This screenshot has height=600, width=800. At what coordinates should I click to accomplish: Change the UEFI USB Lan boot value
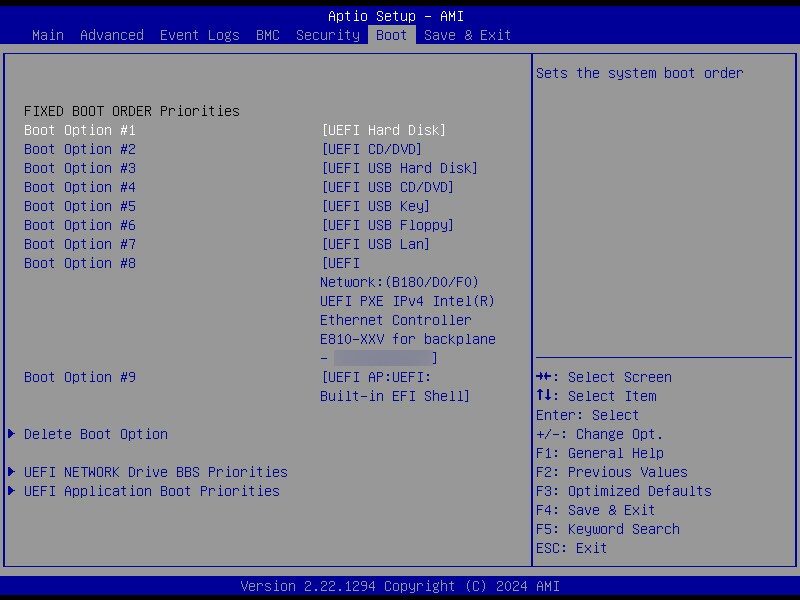tap(375, 244)
